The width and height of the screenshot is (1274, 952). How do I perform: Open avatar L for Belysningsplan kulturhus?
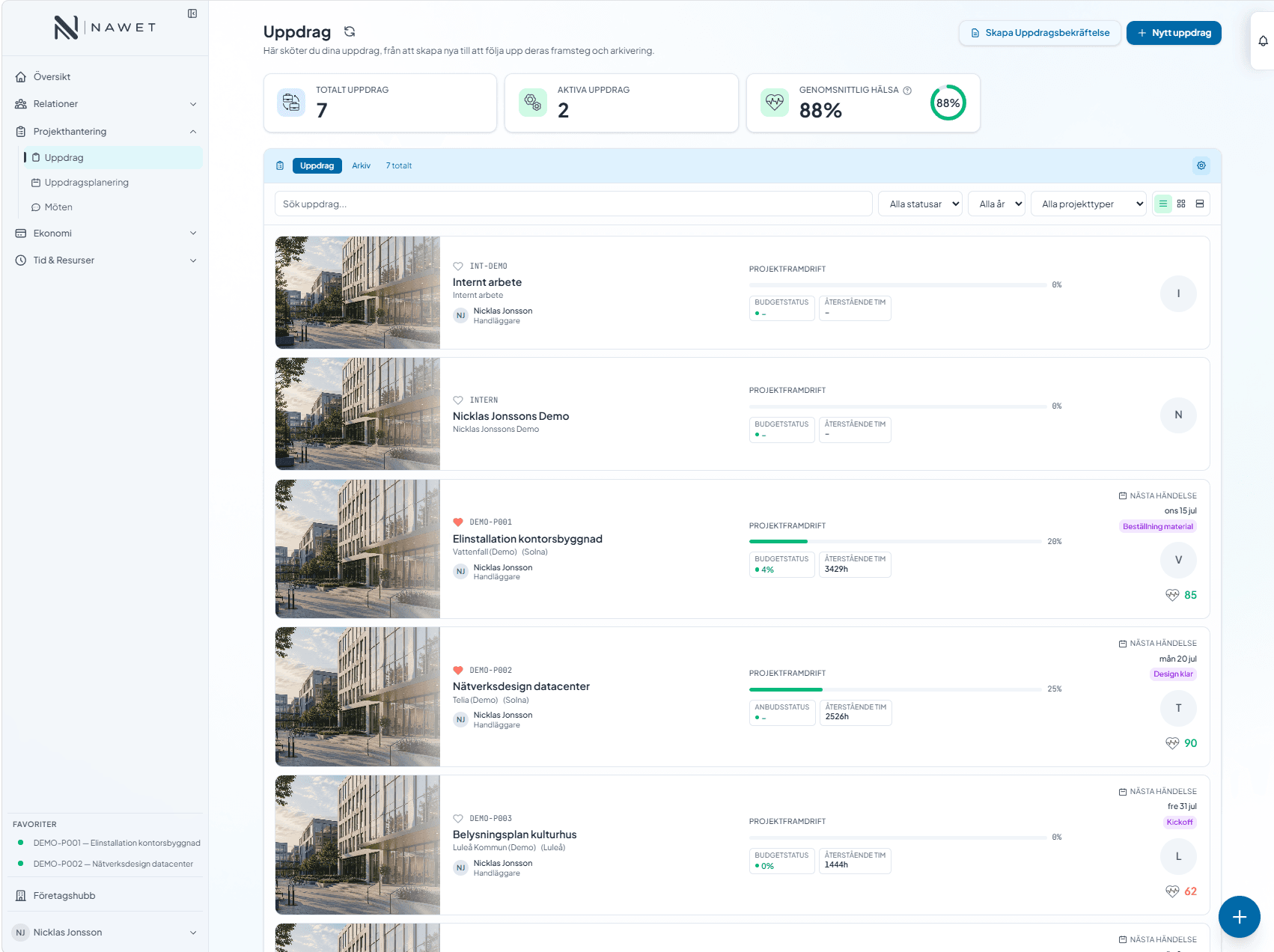1178,856
